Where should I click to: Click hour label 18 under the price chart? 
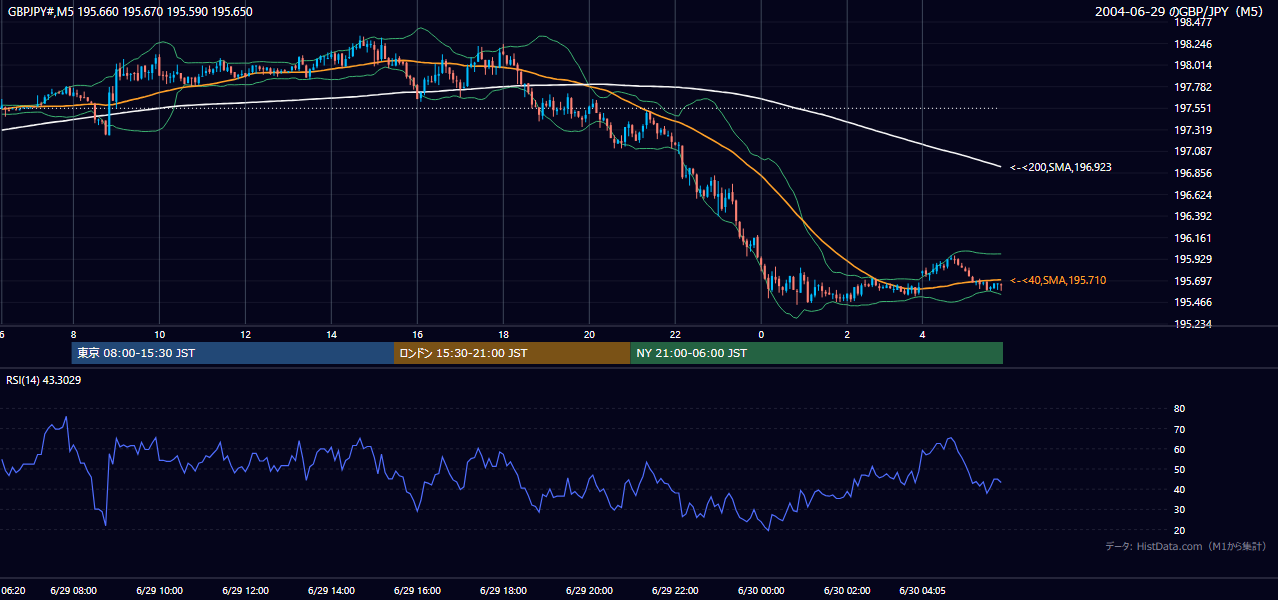[504, 334]
